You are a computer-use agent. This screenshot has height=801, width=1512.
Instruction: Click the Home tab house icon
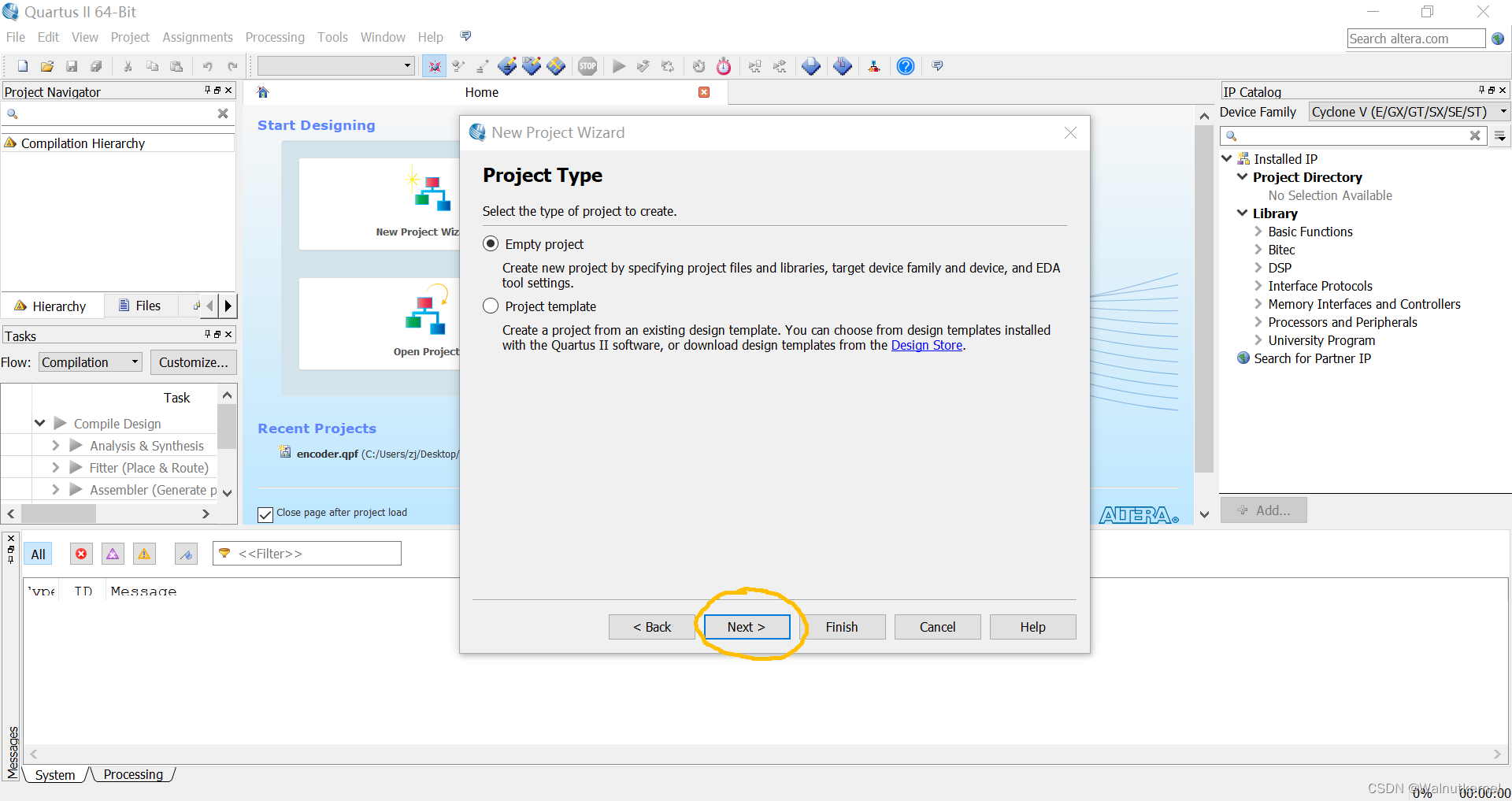(x=263, y=92)
